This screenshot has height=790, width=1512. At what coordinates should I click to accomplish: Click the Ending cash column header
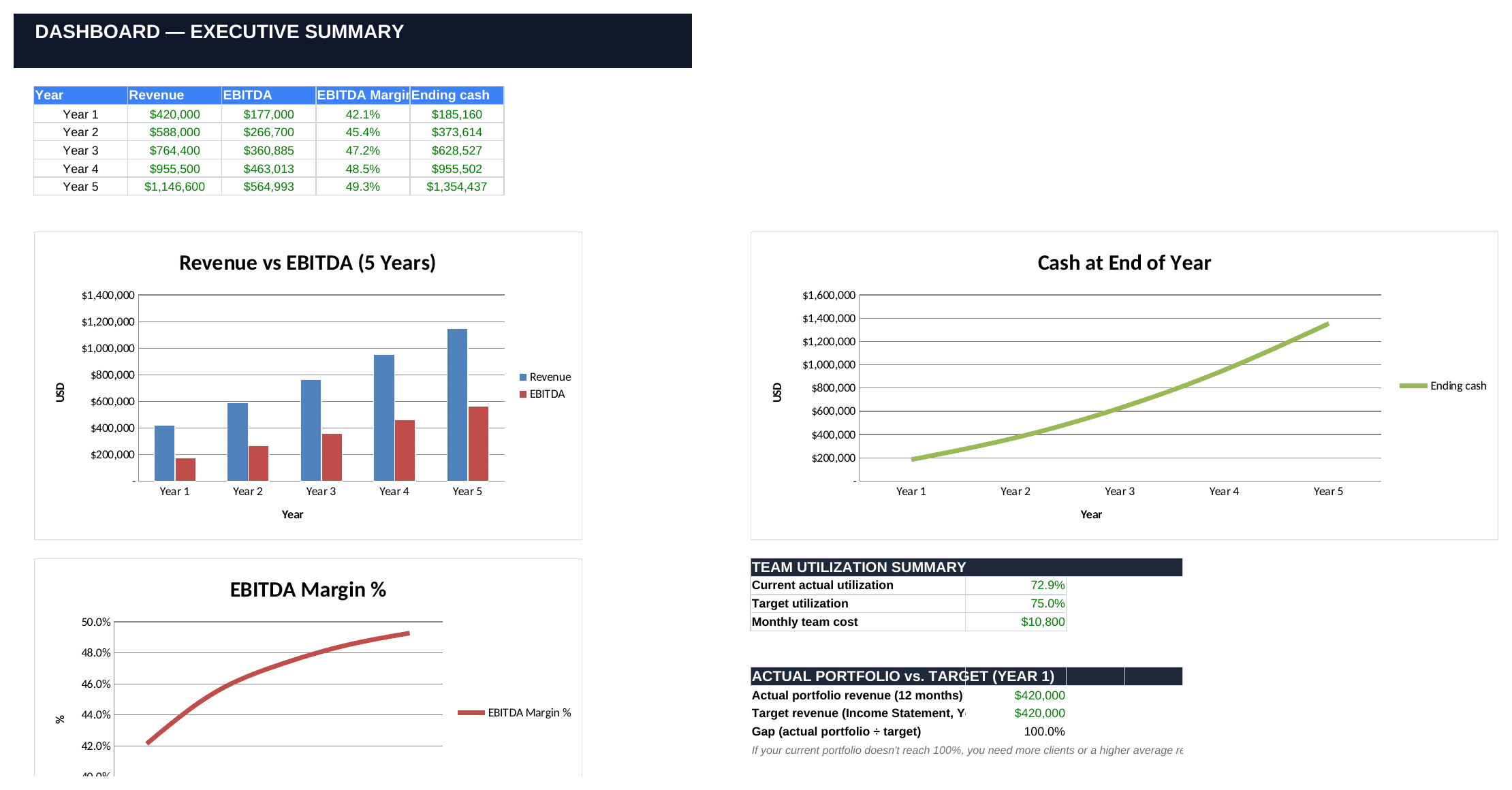[456, 95]
